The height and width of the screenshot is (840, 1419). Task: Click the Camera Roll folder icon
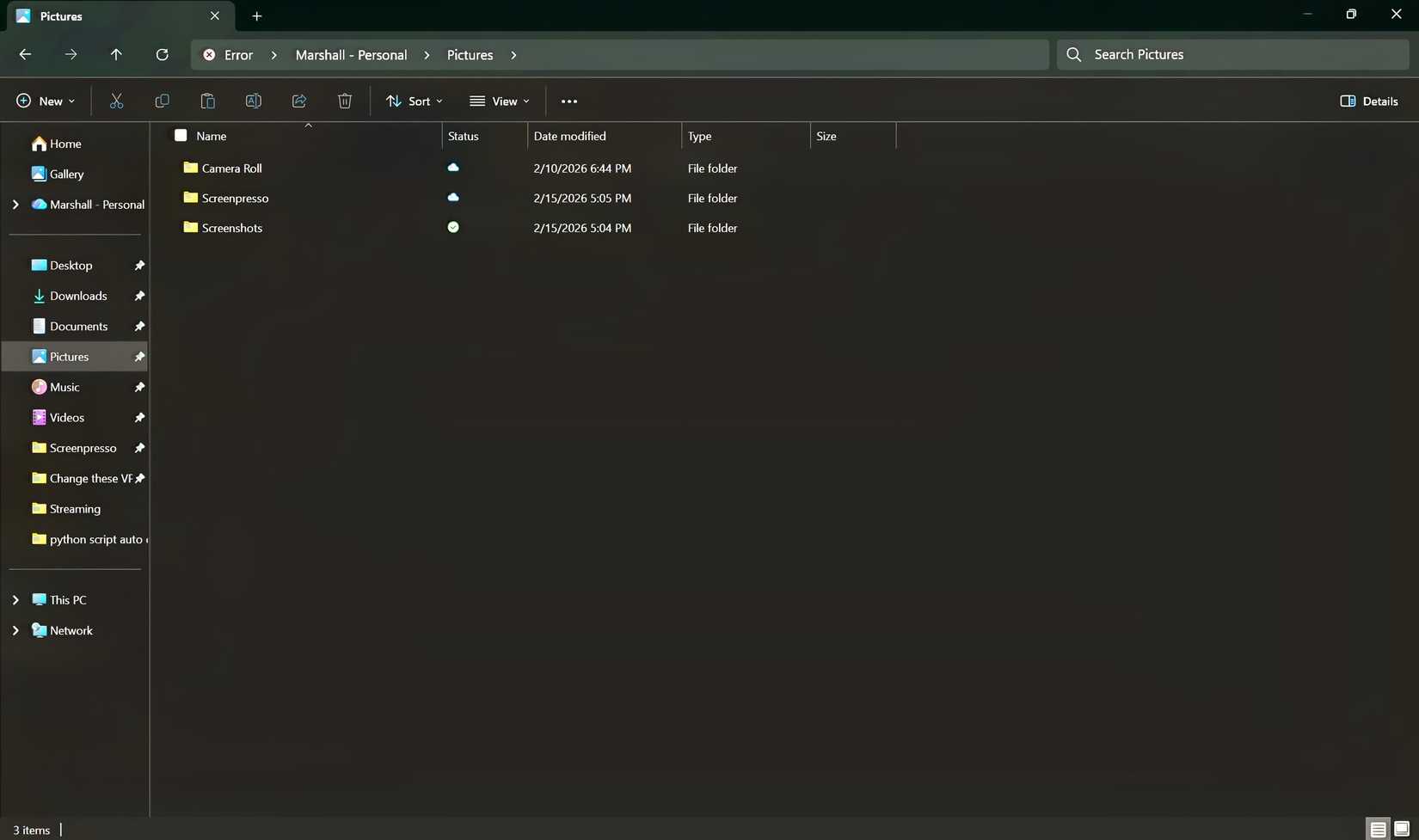pos(191,168)
